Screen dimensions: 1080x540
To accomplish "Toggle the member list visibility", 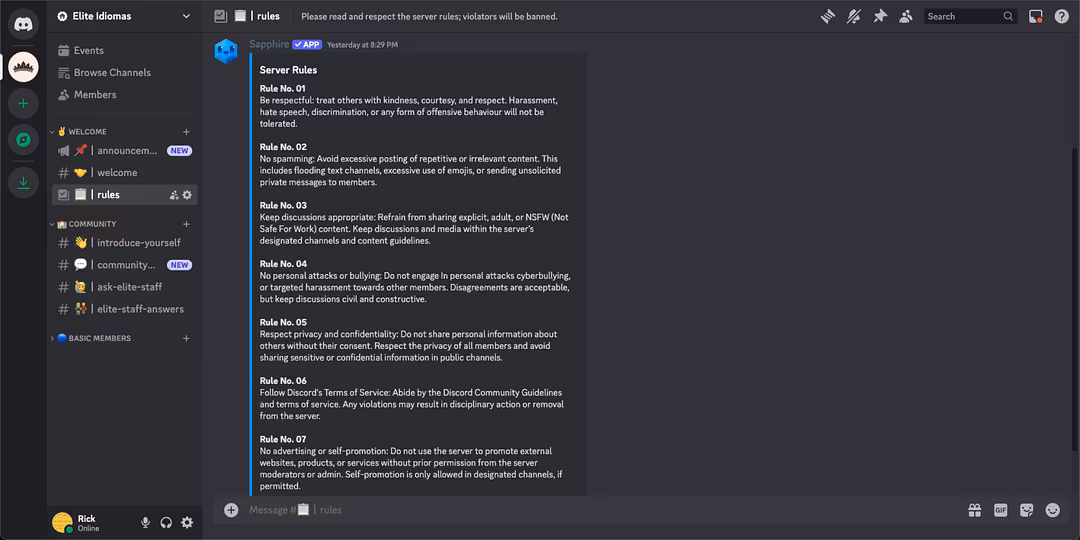I will pos(906,16).
